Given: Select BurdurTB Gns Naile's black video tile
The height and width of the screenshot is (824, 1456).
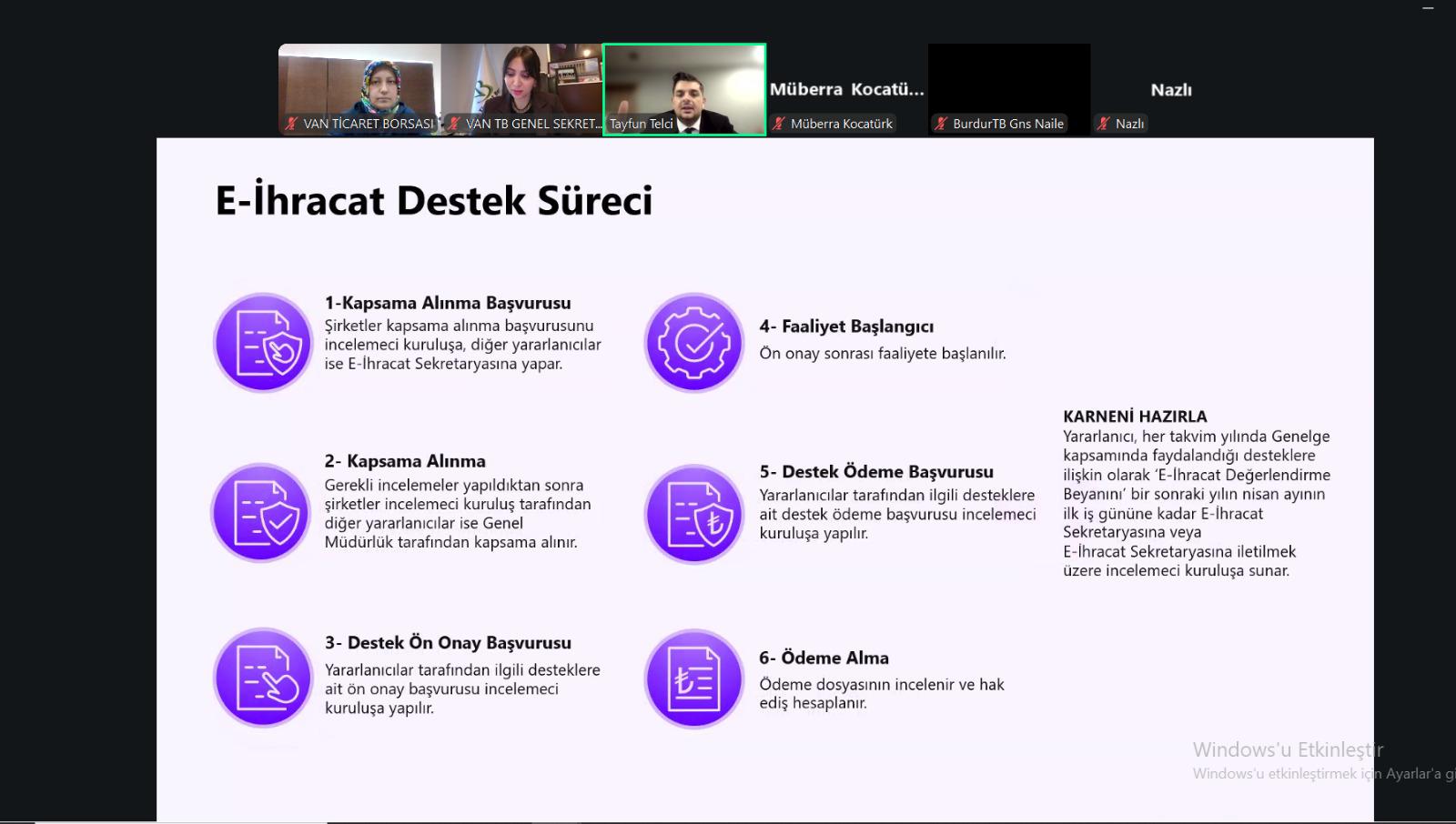Looking at the screenshot, I should point(1009,80).
